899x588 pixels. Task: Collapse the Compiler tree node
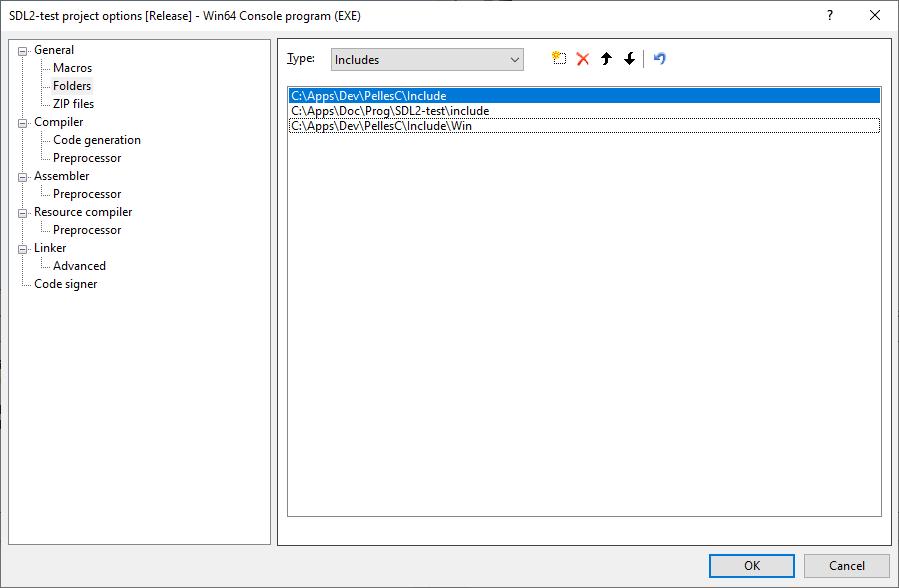pos(22,123)
